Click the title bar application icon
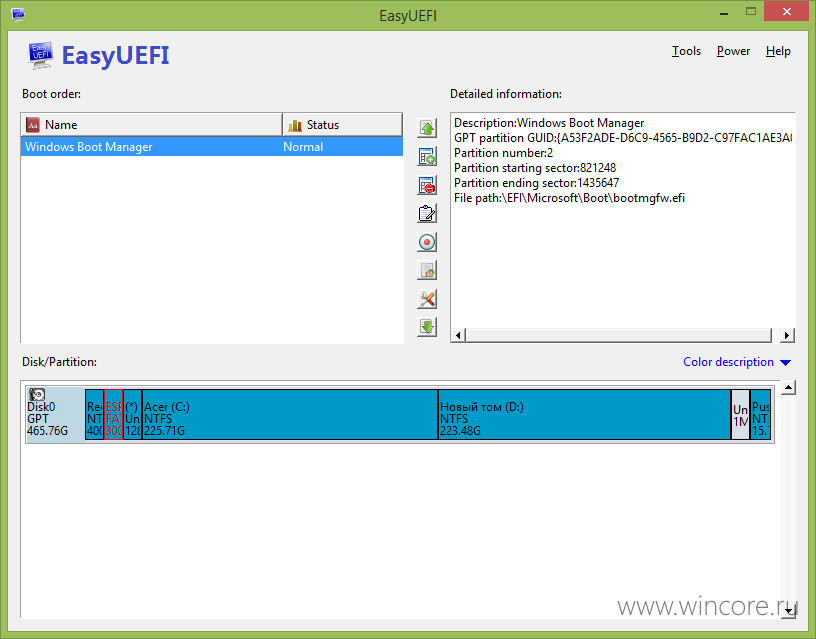 [18, 14]
